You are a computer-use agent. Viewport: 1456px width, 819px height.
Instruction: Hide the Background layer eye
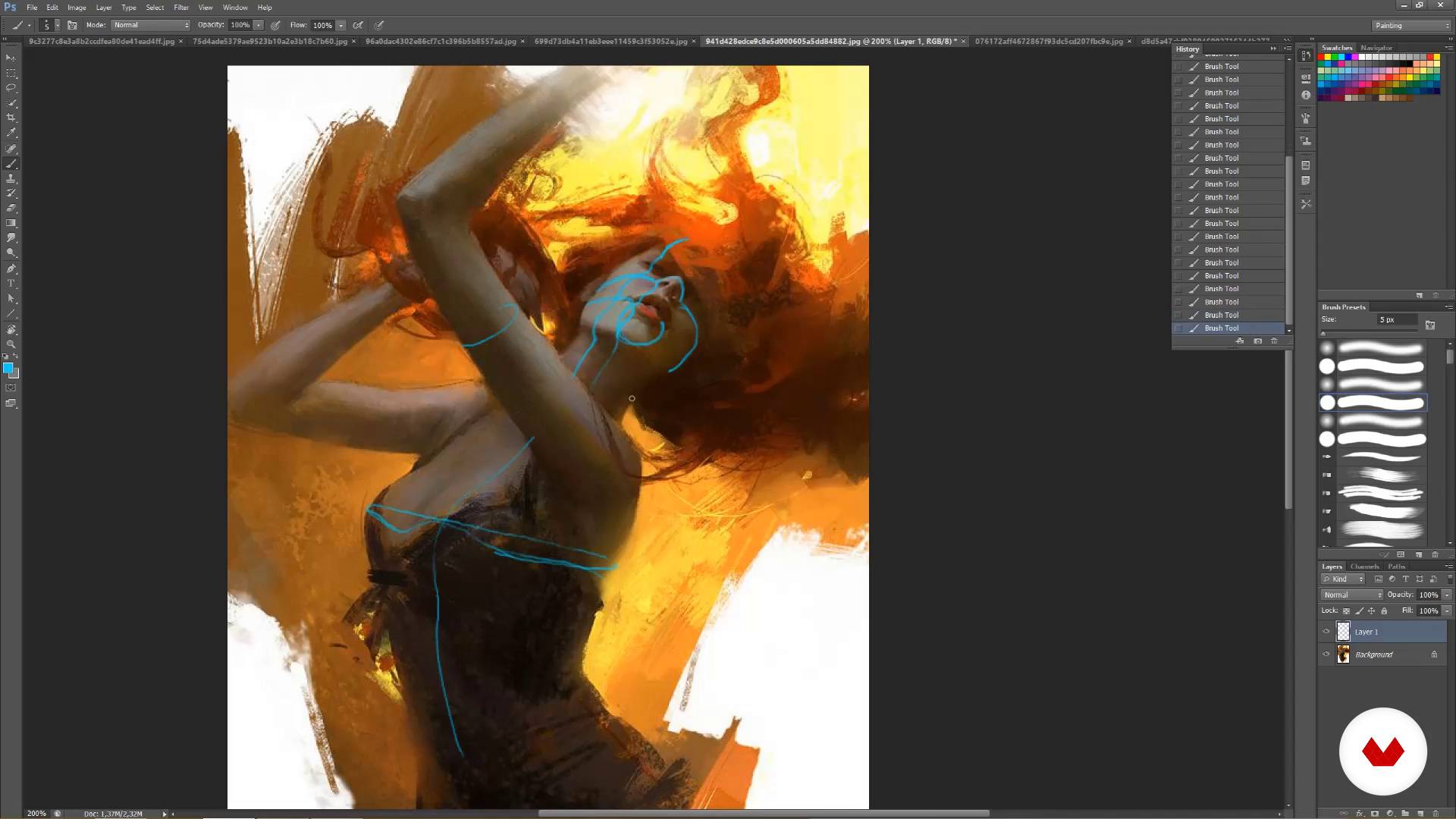pyautogui.click(x=1326, y=654)
